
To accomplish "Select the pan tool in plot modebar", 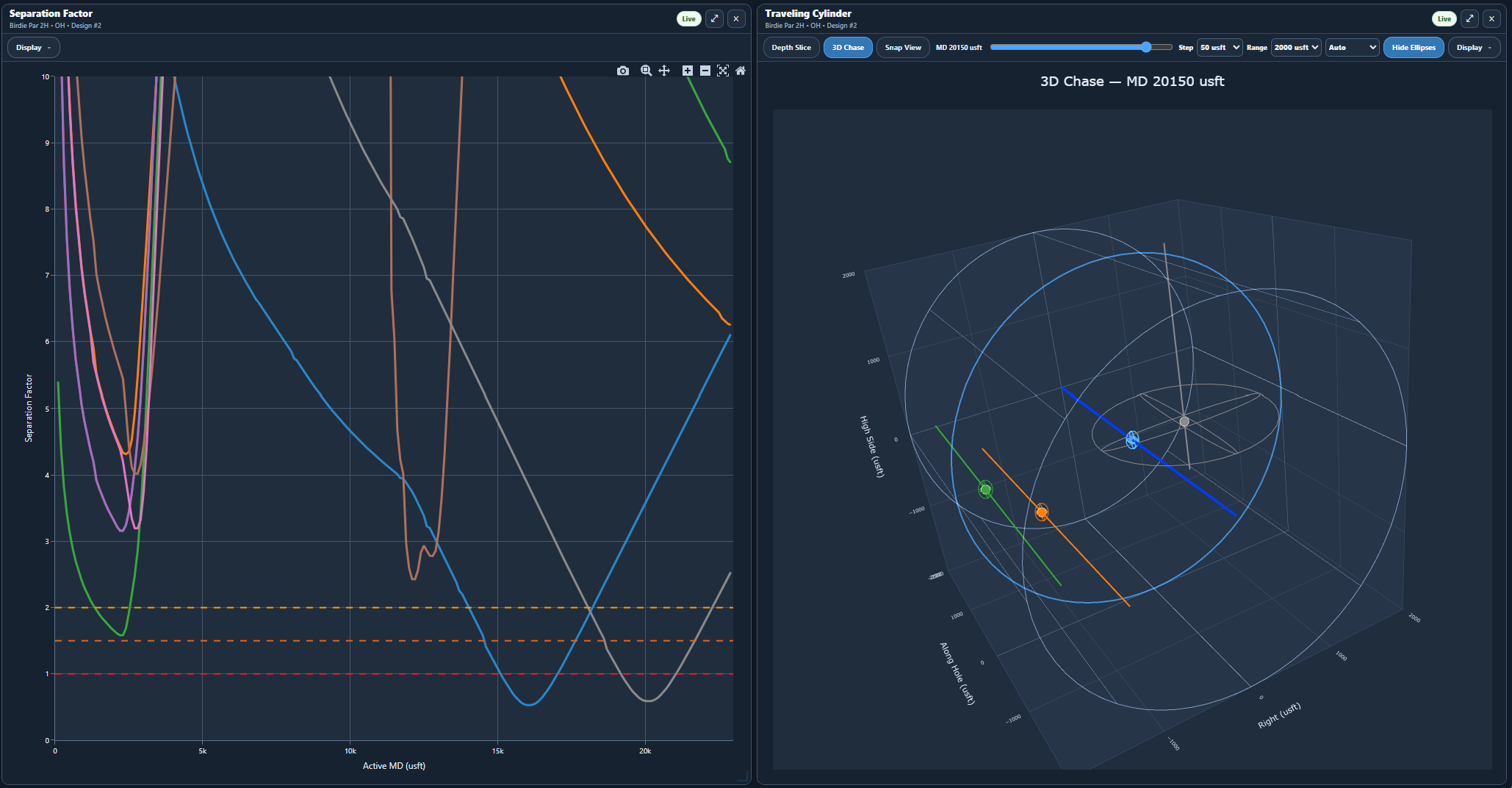I will pos(664,71).
